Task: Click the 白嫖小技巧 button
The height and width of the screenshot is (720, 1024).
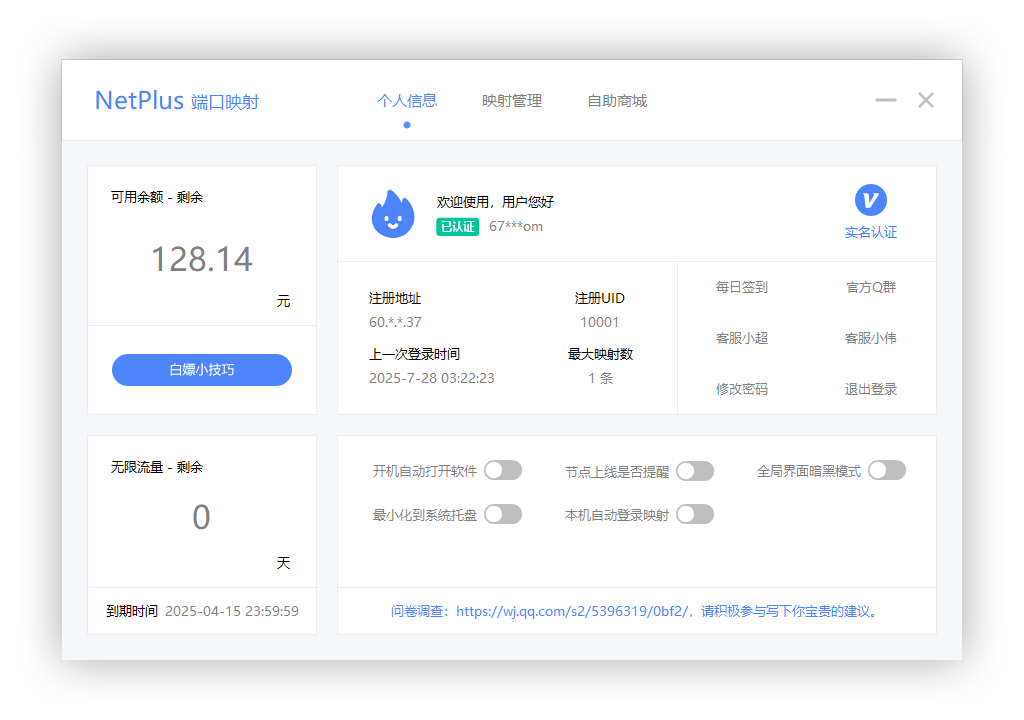Action: [202, 370]
